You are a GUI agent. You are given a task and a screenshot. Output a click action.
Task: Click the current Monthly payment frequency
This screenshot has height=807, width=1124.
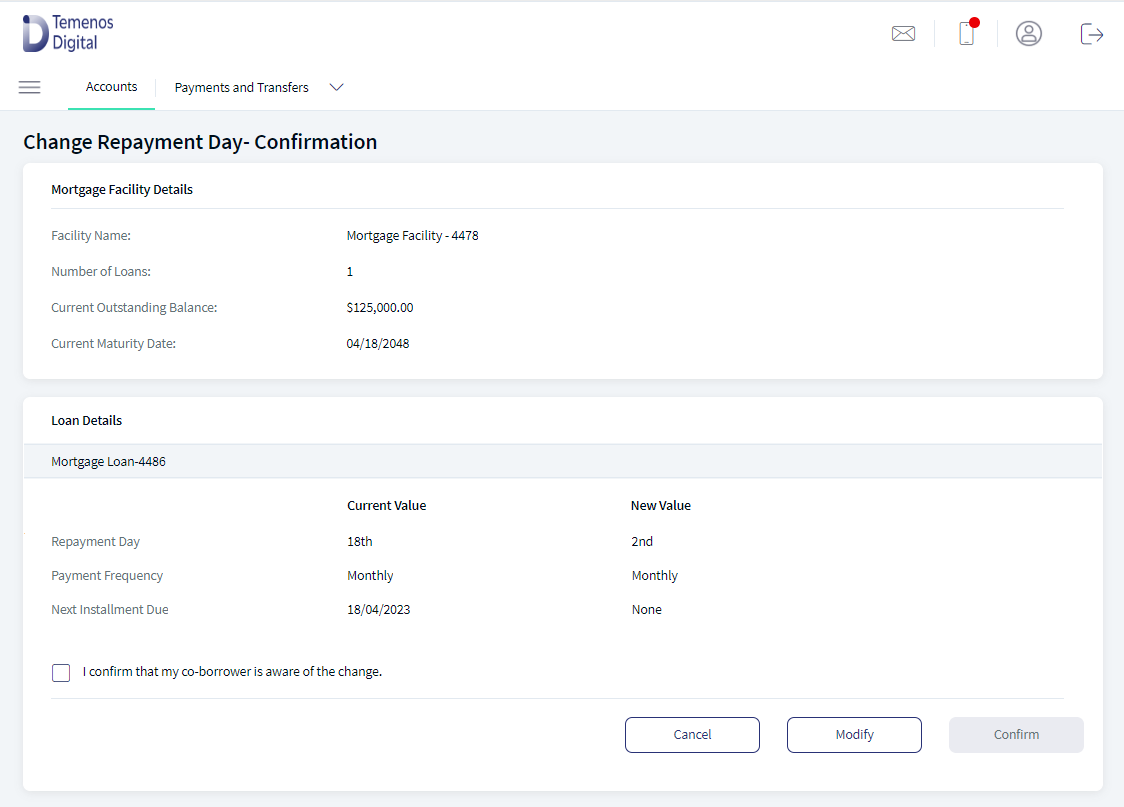(x=370, y=576)
